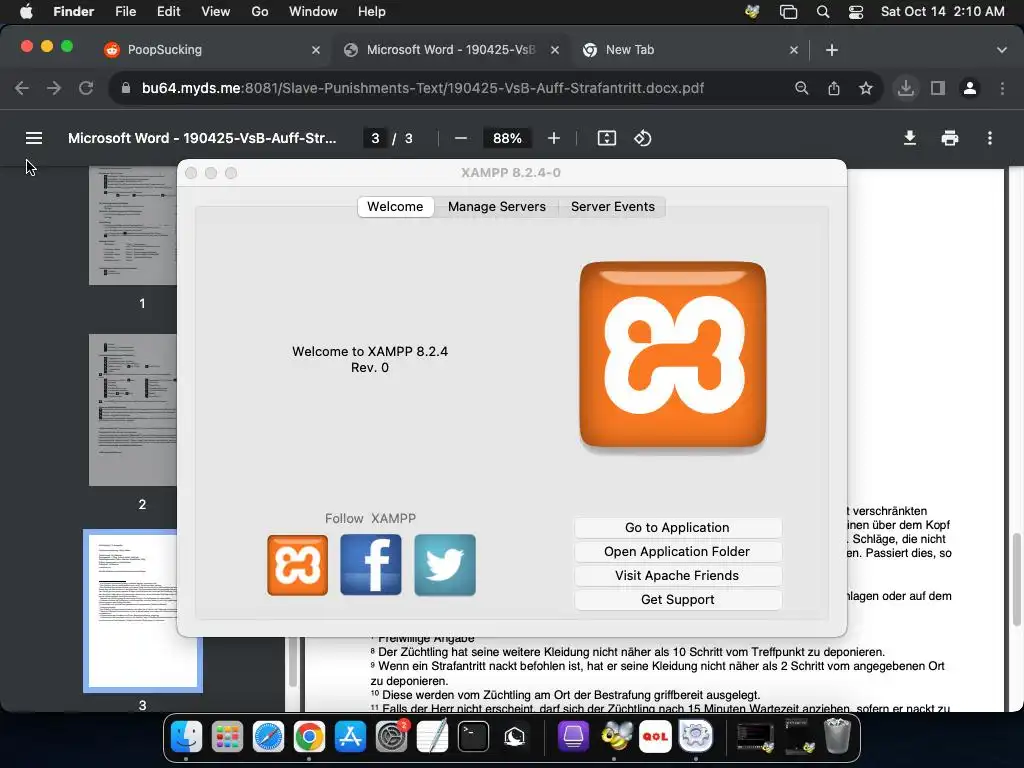
Task: Open the Server Events tab
Action: click(613, 206)
